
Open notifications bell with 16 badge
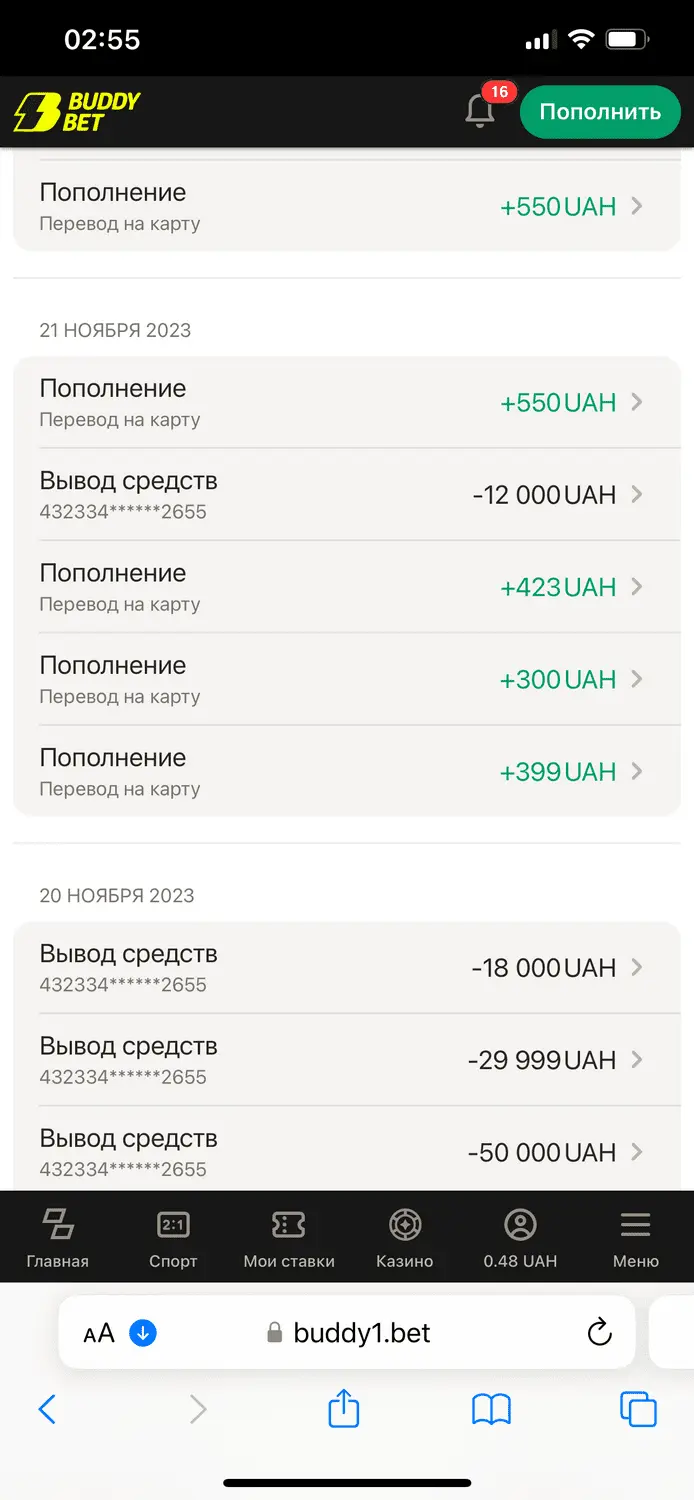tap(481, 111)
